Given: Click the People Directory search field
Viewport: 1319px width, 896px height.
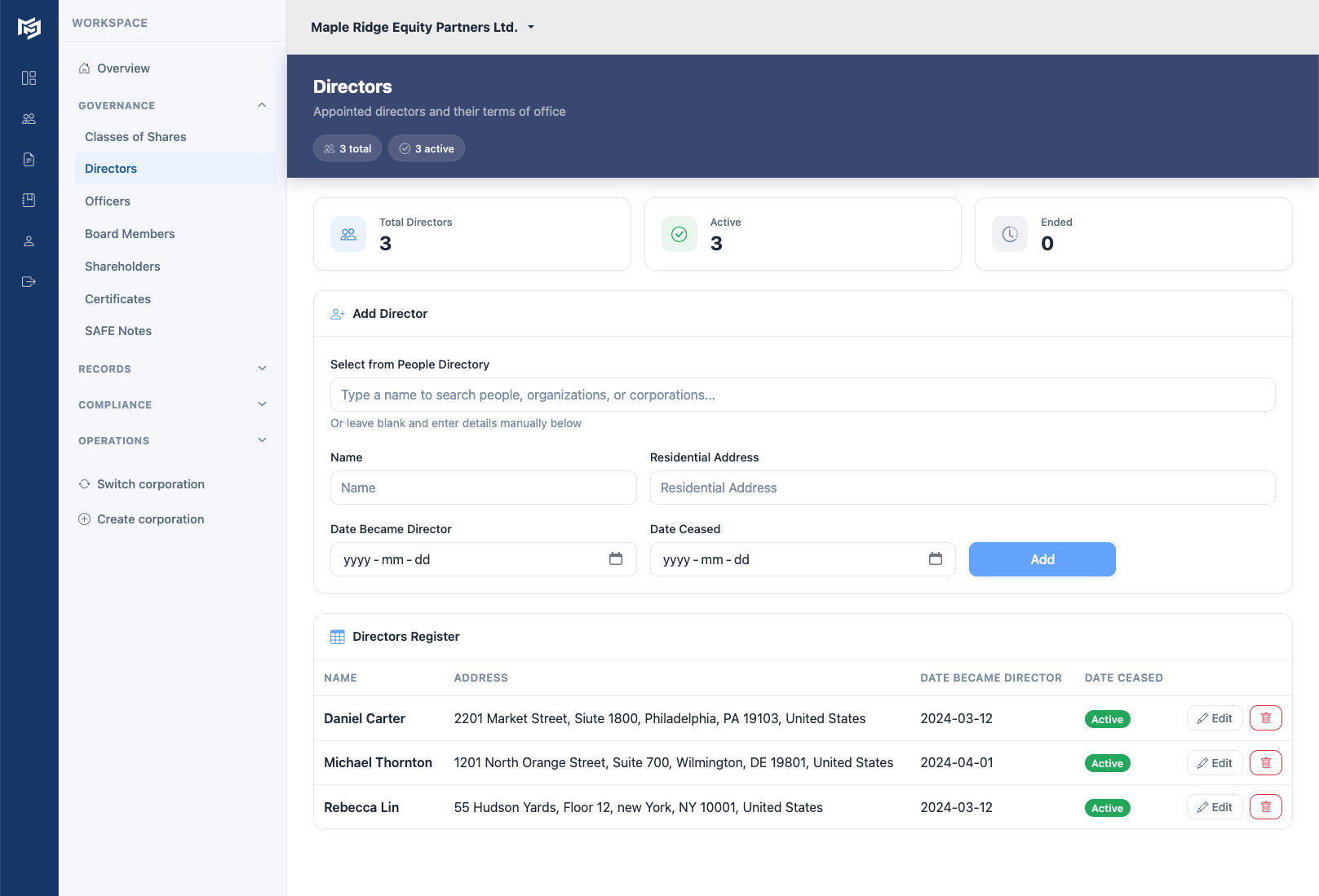Looking at the screenshot, I should [802, 394].
